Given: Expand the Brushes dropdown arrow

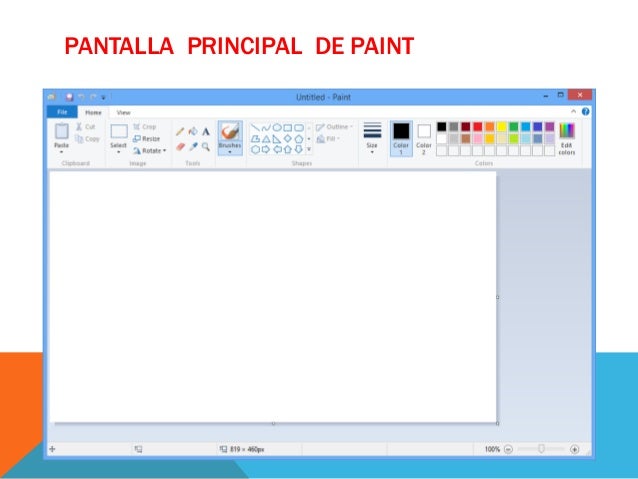Looking at the screenshot, I should [x=230, y=152].
